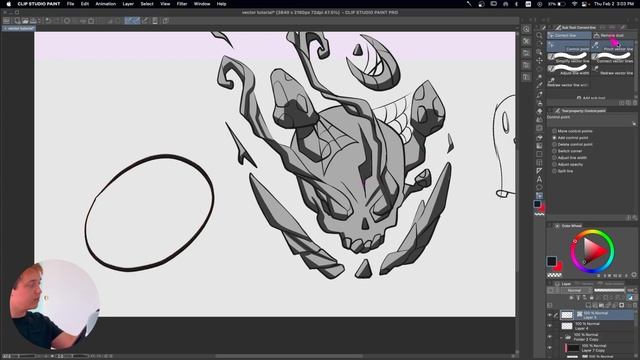Collapse the Folder 2 Copy layer folder
The height and width of the screenshot is (360, 640).
[x=562, y=337]
